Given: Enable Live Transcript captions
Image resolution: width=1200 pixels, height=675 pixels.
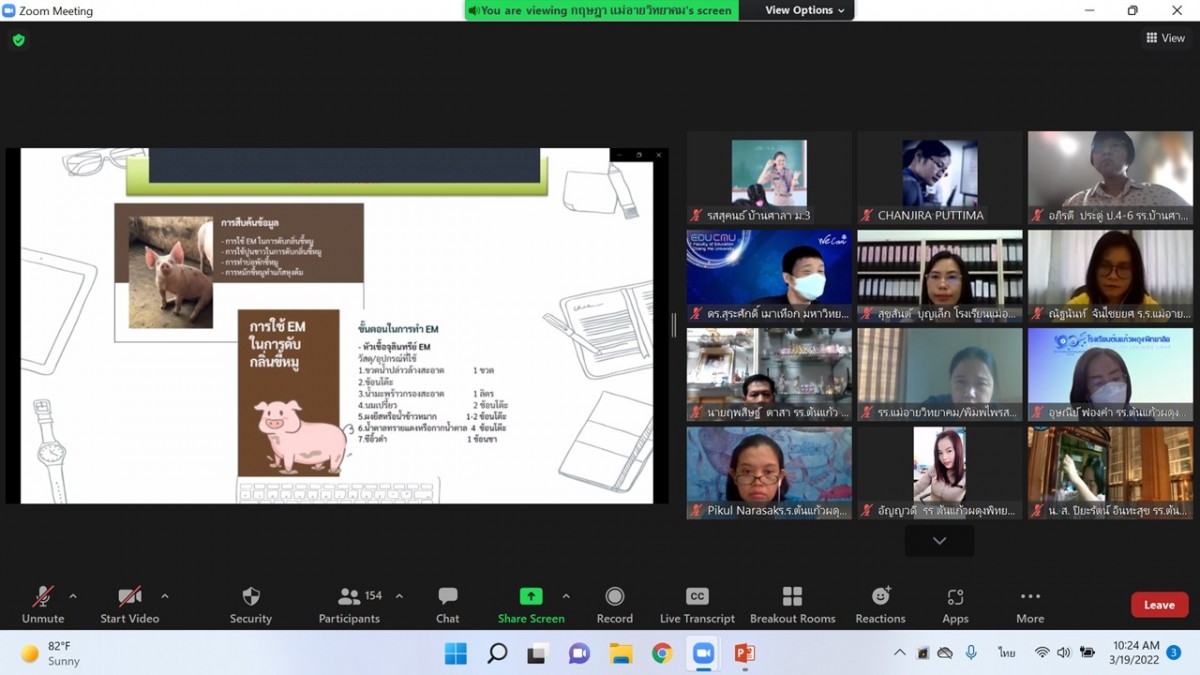Looking at the screenshot, I should click(x=697, y=604).
